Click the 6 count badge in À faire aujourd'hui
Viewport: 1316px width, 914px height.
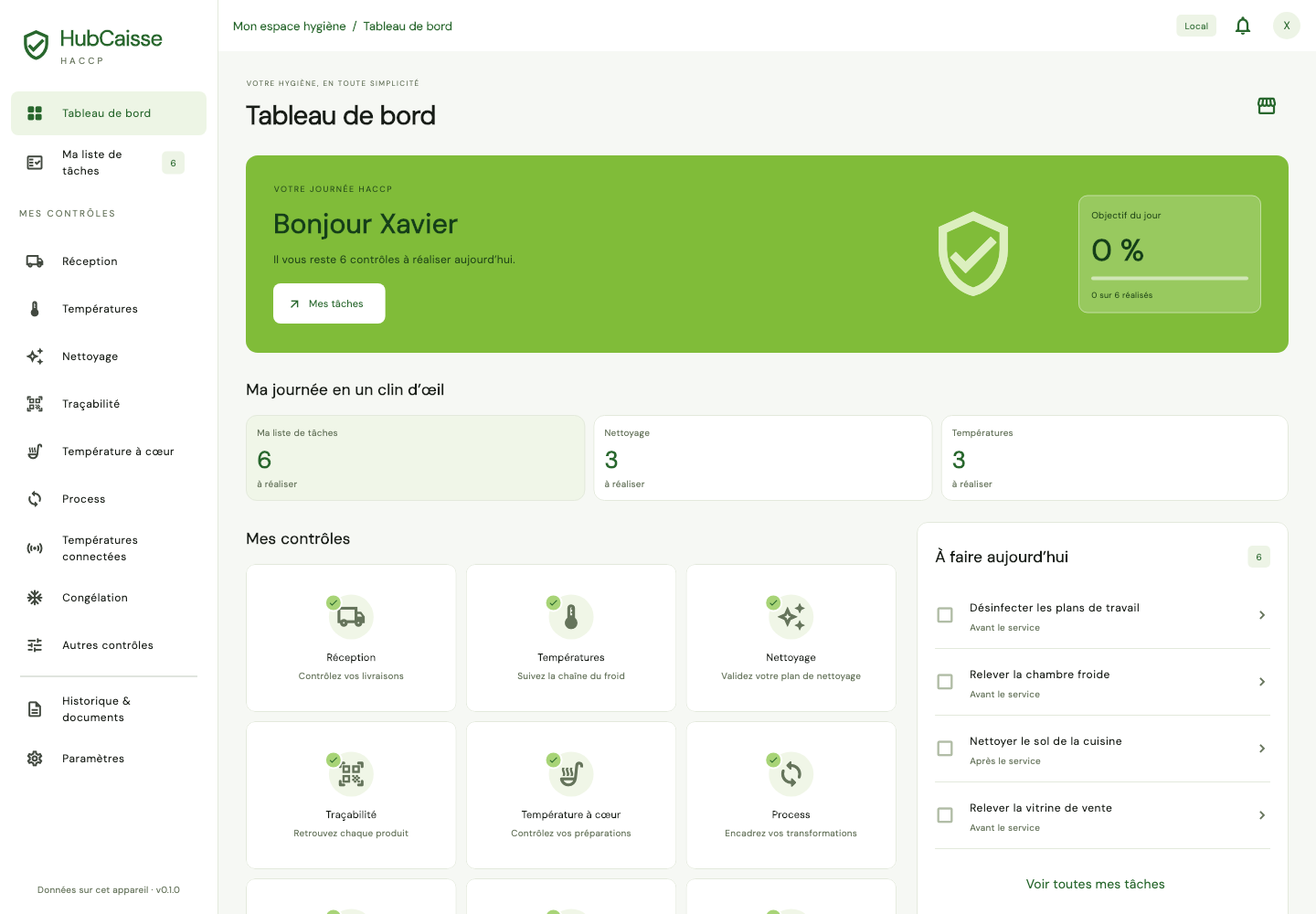point(1258,557)
